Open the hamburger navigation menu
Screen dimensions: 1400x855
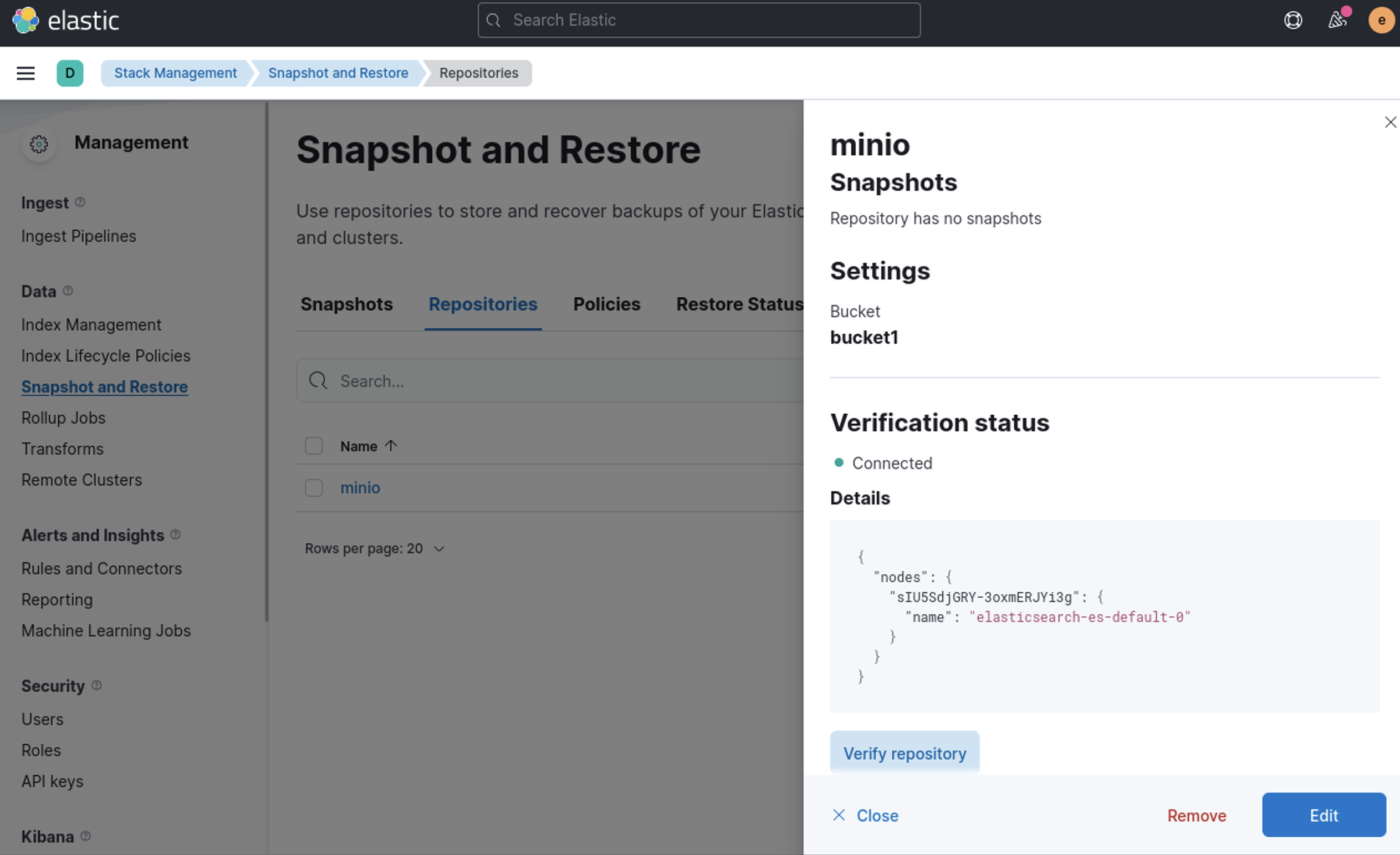tap(25, 73)
